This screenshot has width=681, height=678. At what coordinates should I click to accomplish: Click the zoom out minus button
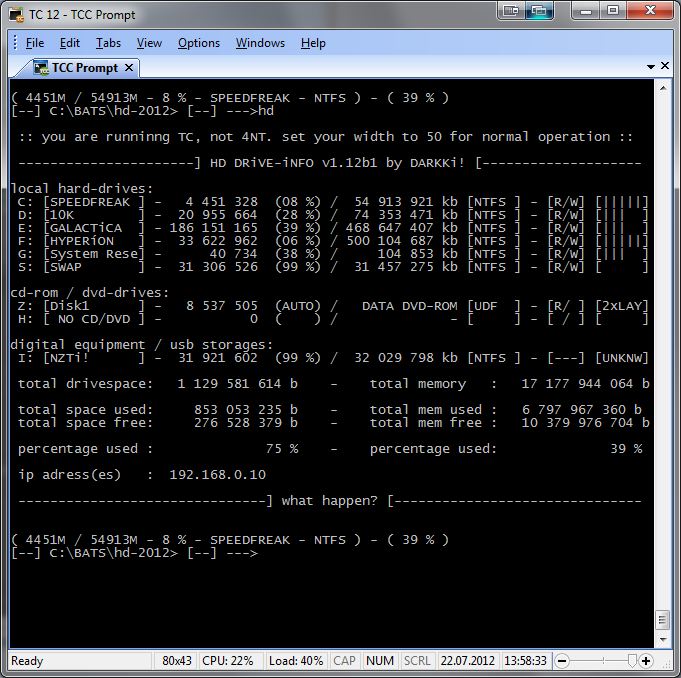[x=562, y=661]
